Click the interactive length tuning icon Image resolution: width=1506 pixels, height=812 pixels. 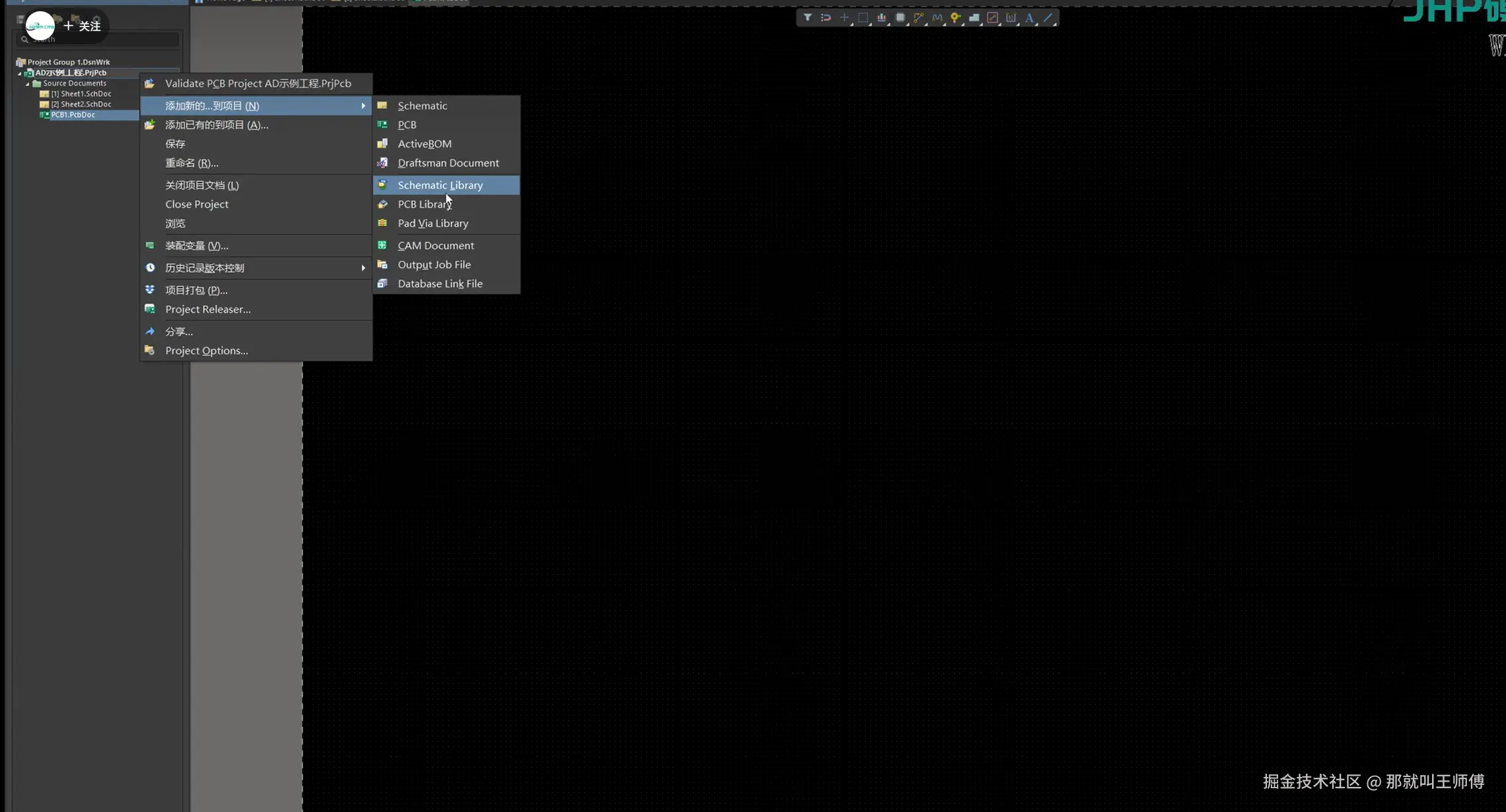click(x=937, y=18)
